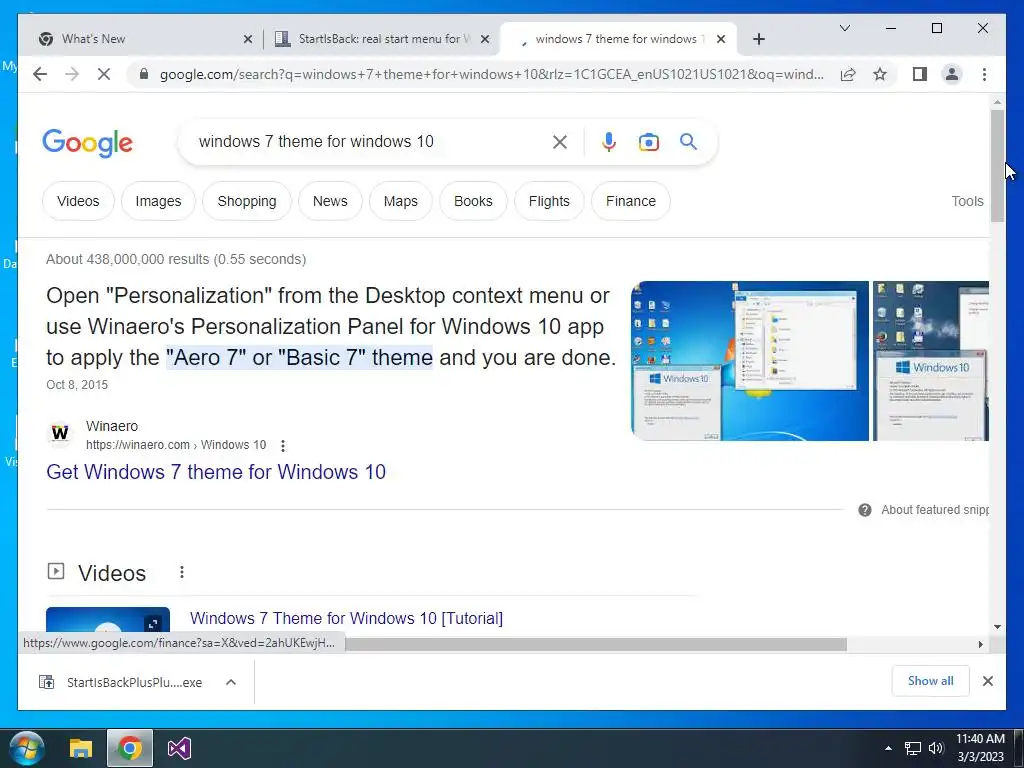Click the winaero.com URL breadcrumb
The image size is (1024, 768).
click(x=176, y=445)
